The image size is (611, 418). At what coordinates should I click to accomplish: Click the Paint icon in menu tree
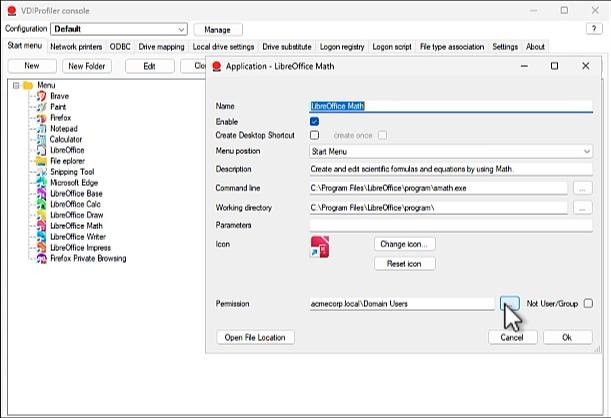41,107
